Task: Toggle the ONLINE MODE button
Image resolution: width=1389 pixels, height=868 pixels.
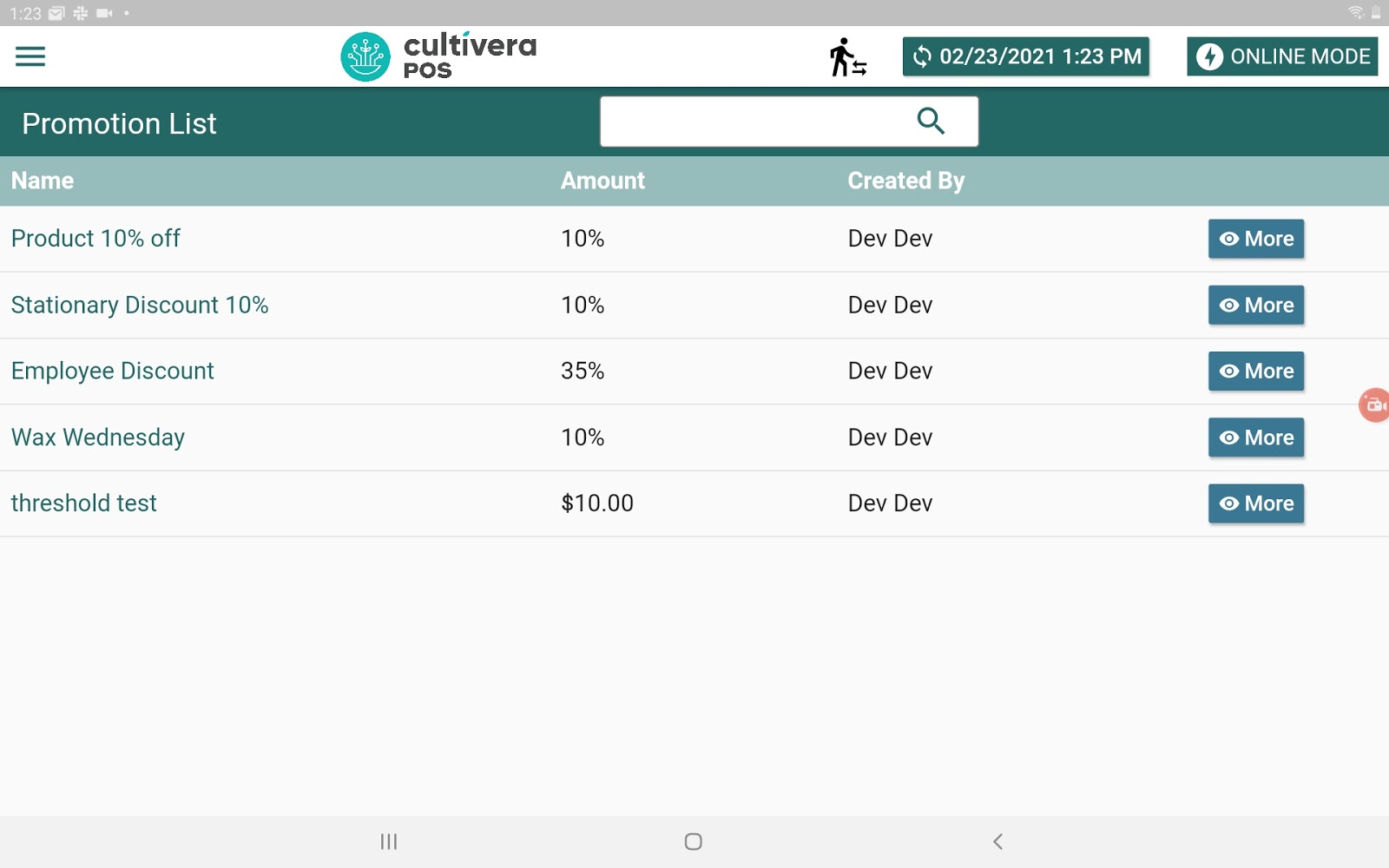Action: point(1282,56)
